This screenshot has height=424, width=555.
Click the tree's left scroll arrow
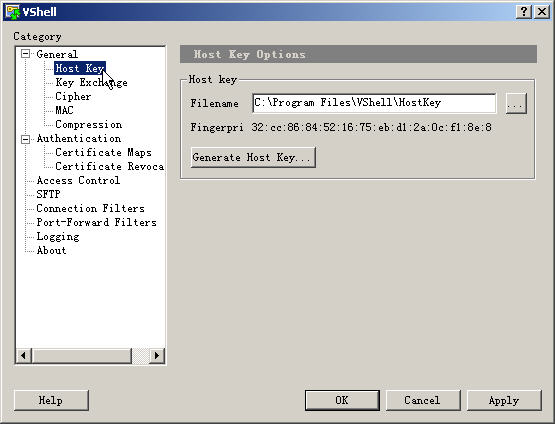pos(23,355)
